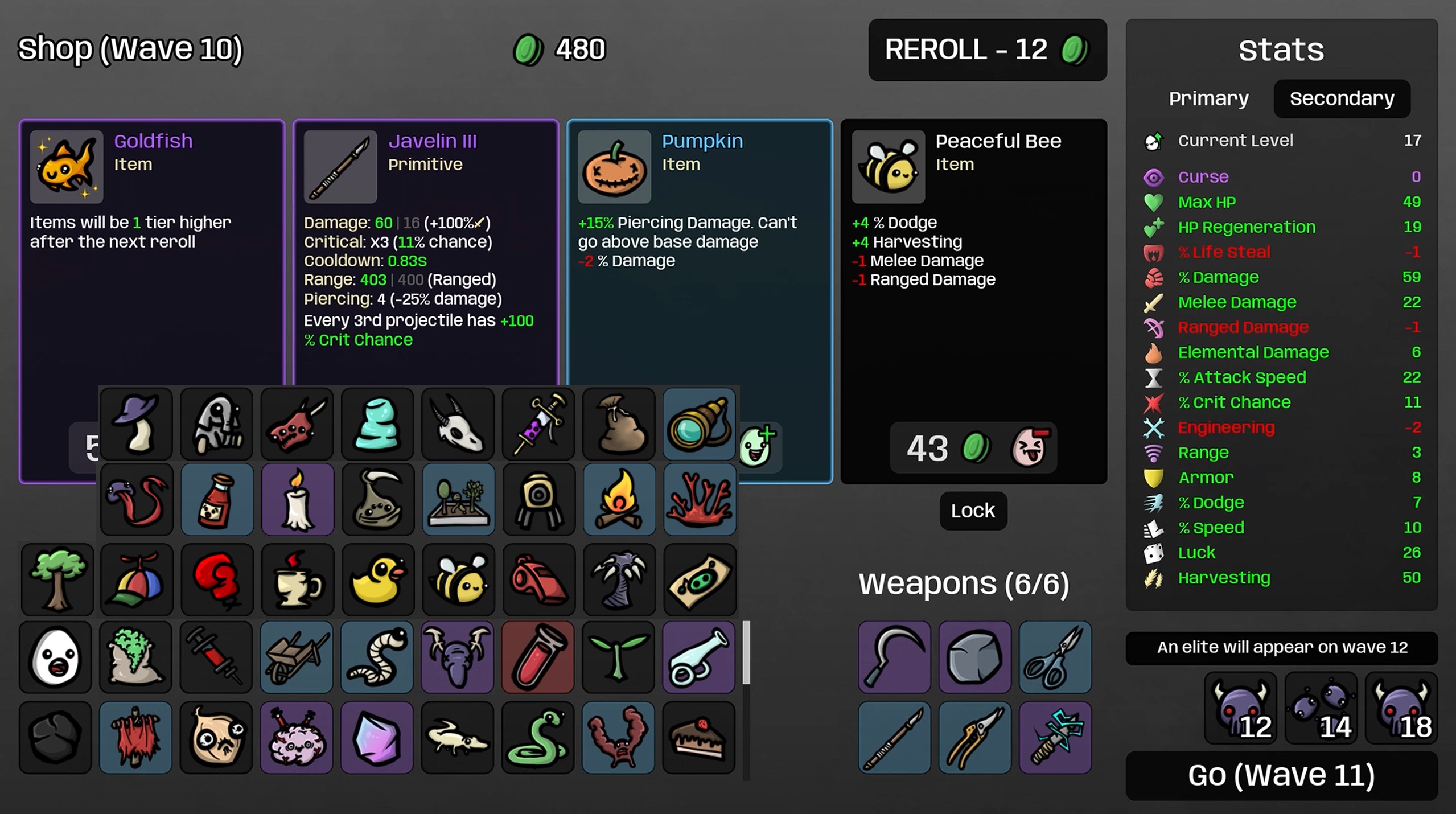This screenshot has width=1456, height=814.
Task: Select the green snake inventory item
Action: click(x=538, y=737)
